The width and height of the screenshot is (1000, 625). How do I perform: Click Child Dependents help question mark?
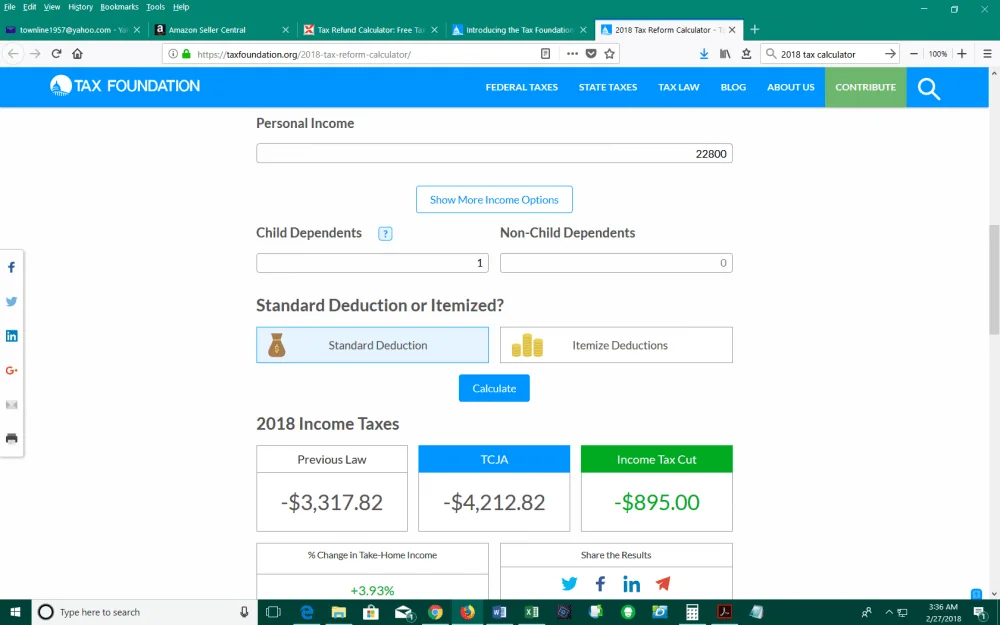(x=385, y=233)
